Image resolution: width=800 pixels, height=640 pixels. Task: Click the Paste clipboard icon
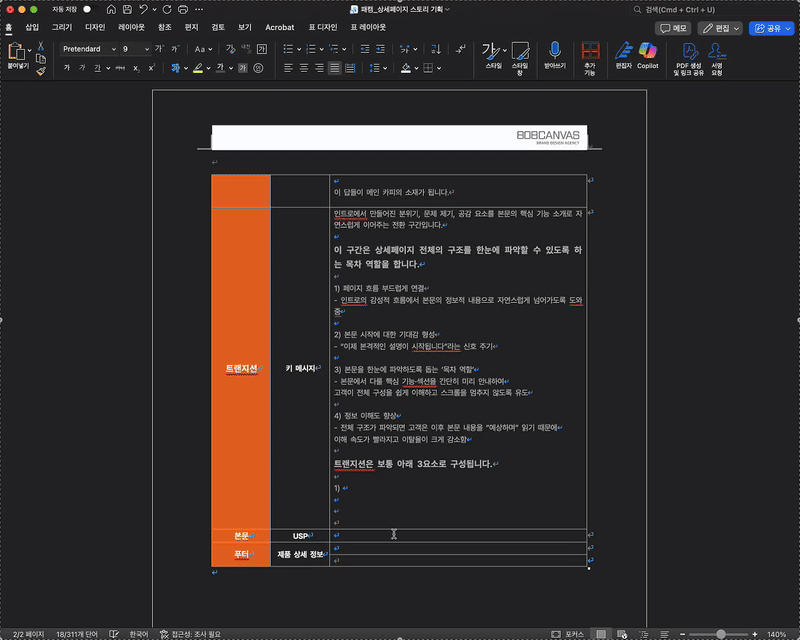(x=16, y=52)
